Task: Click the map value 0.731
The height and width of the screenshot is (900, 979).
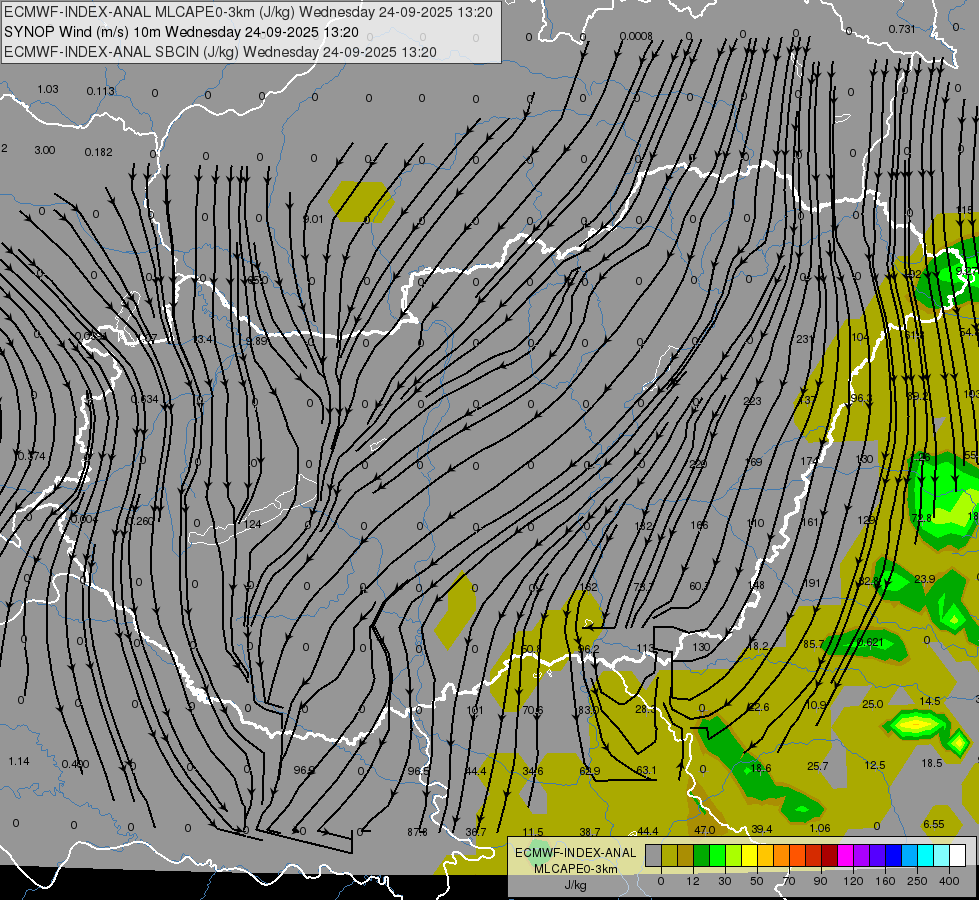Action: [x=902, y=29]
